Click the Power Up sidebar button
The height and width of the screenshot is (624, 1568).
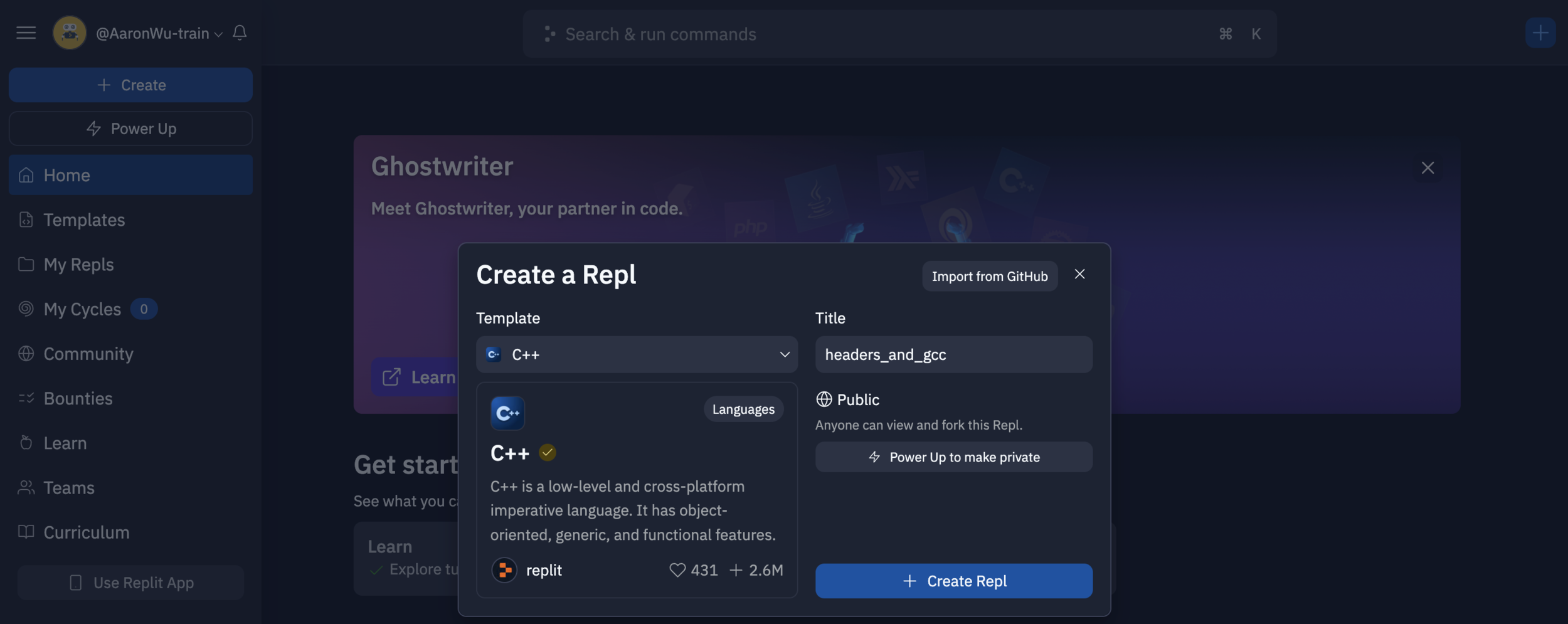130,129
